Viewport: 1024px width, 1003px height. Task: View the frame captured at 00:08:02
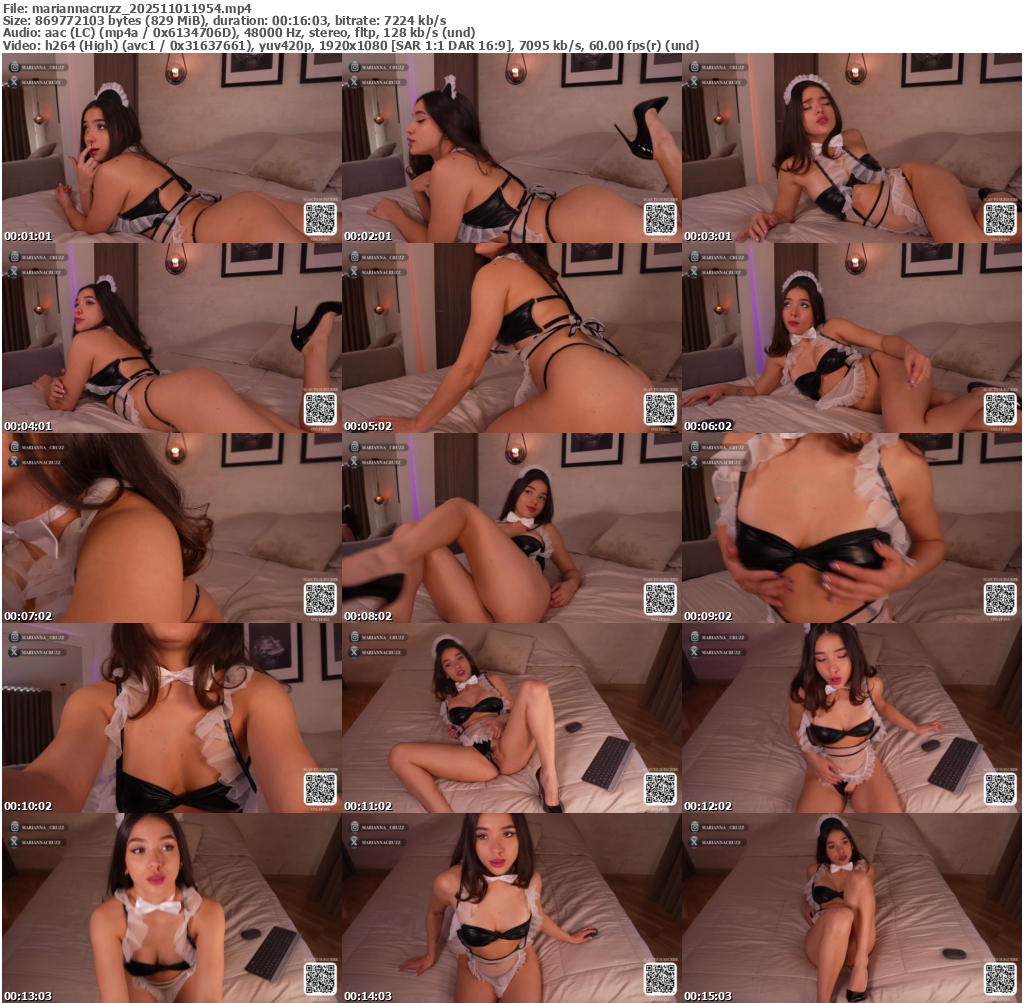pyautogui.click(x=511, y=528)
